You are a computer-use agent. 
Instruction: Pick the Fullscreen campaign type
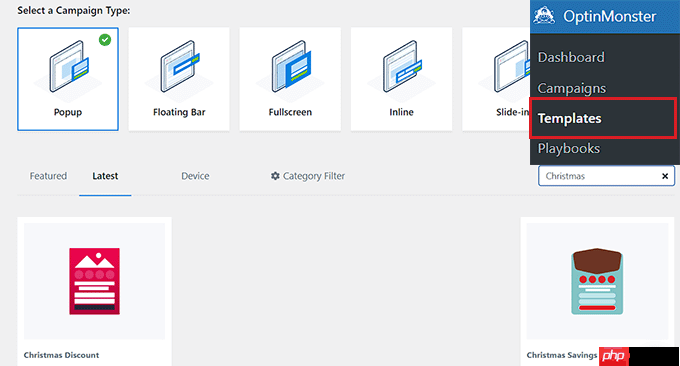pyautogui.click(x=290, y=79)
